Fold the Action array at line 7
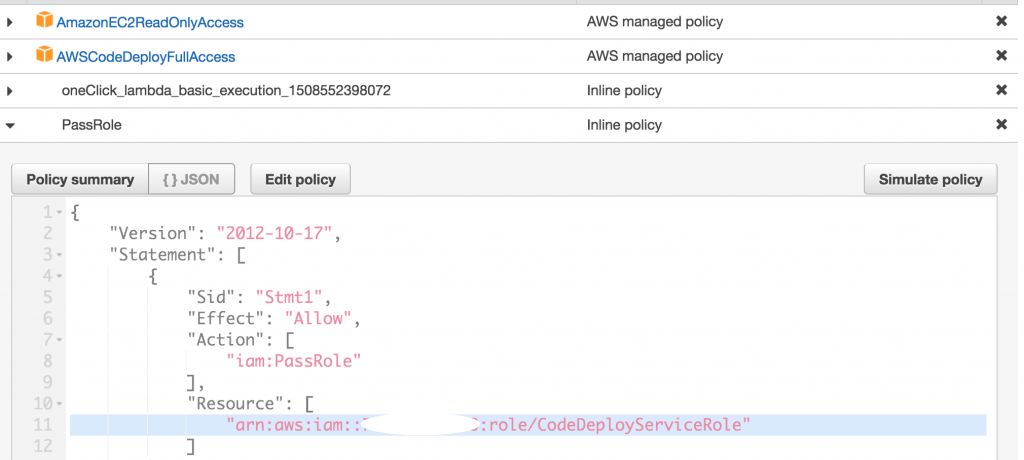The width and height of the screenshot is (1024, 460). (59, 340)
